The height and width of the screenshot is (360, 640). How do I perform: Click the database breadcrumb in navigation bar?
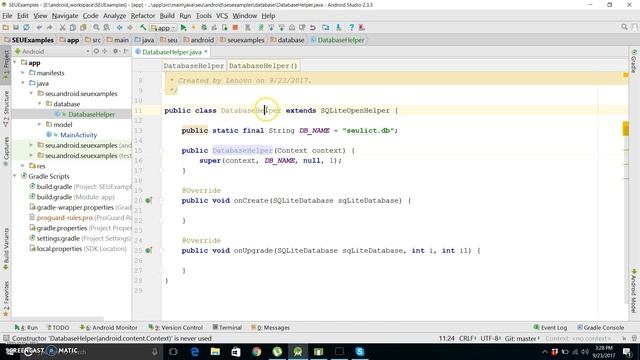point(287,40)
